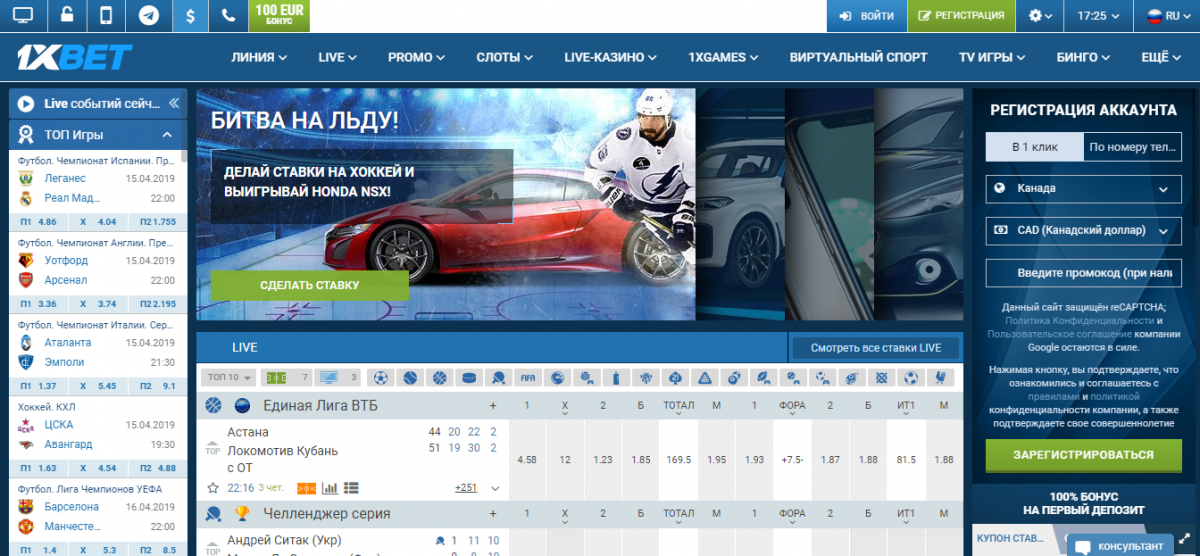The image size is (1200, 556).
Task: Select the По номеру телефона tab
Action: (1132, 147)
